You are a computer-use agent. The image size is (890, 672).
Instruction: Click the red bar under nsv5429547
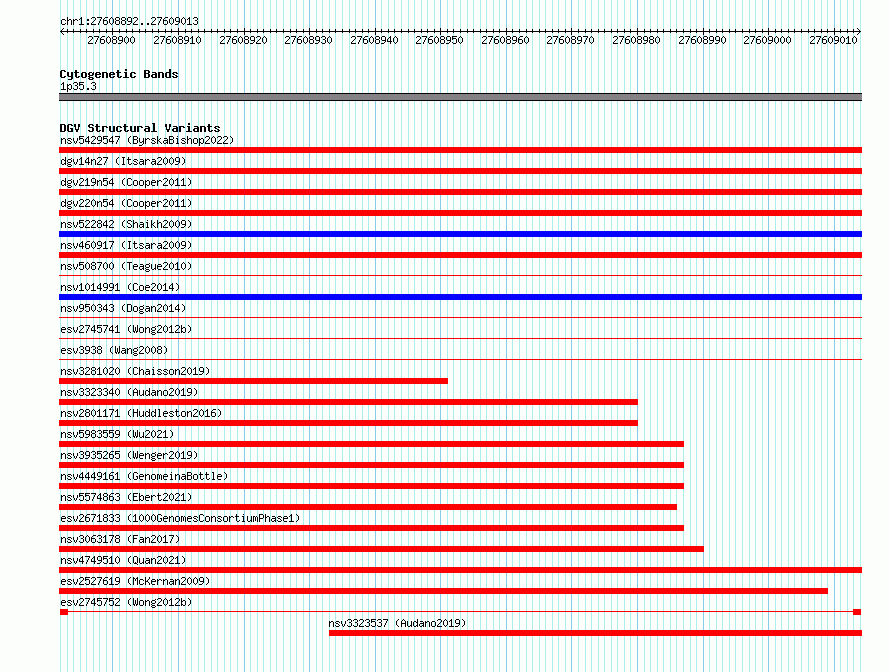pyautogui.click(x=460, y=150)
